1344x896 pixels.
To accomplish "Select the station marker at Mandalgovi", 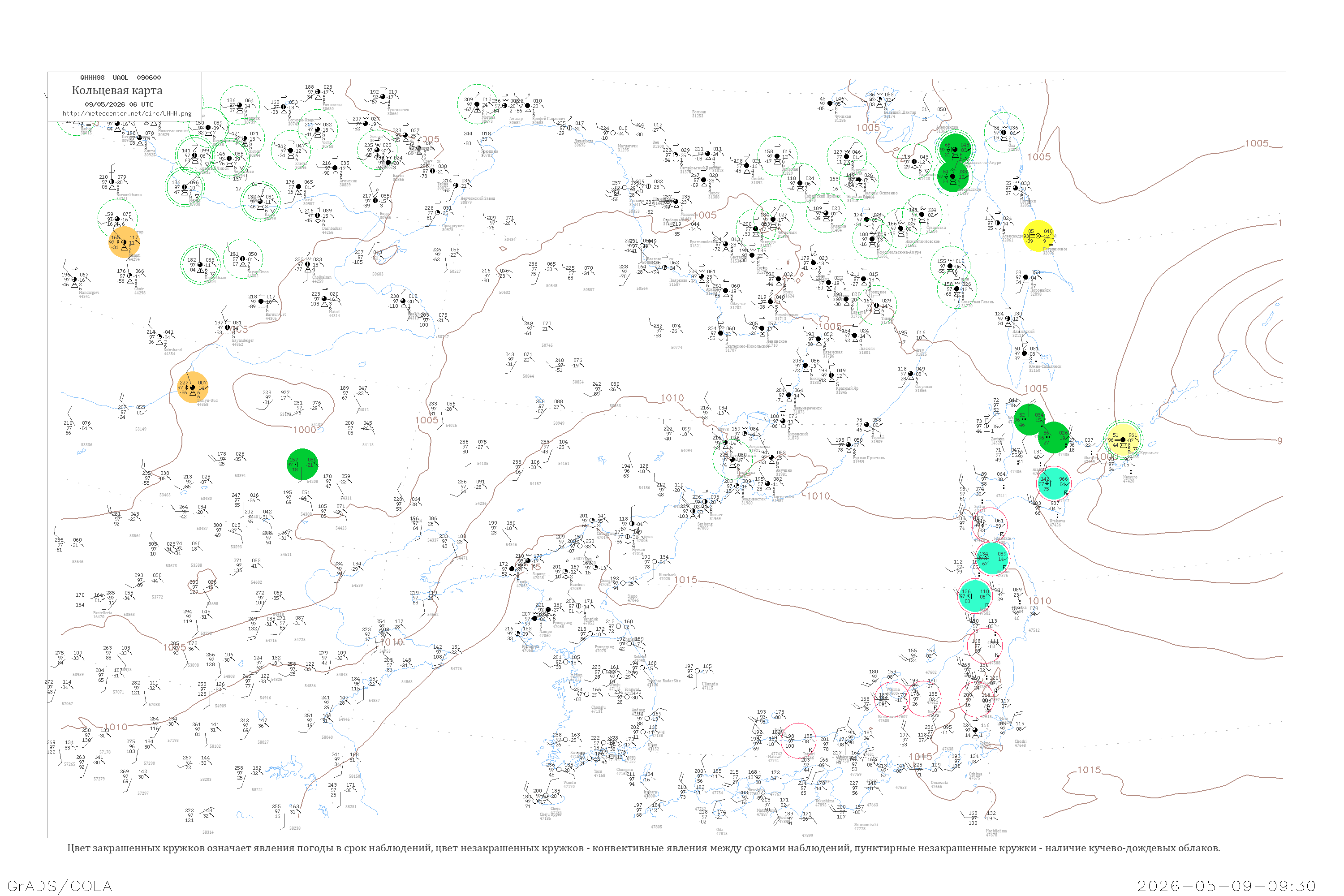I will pyautogui.click(x=74, y=280).
